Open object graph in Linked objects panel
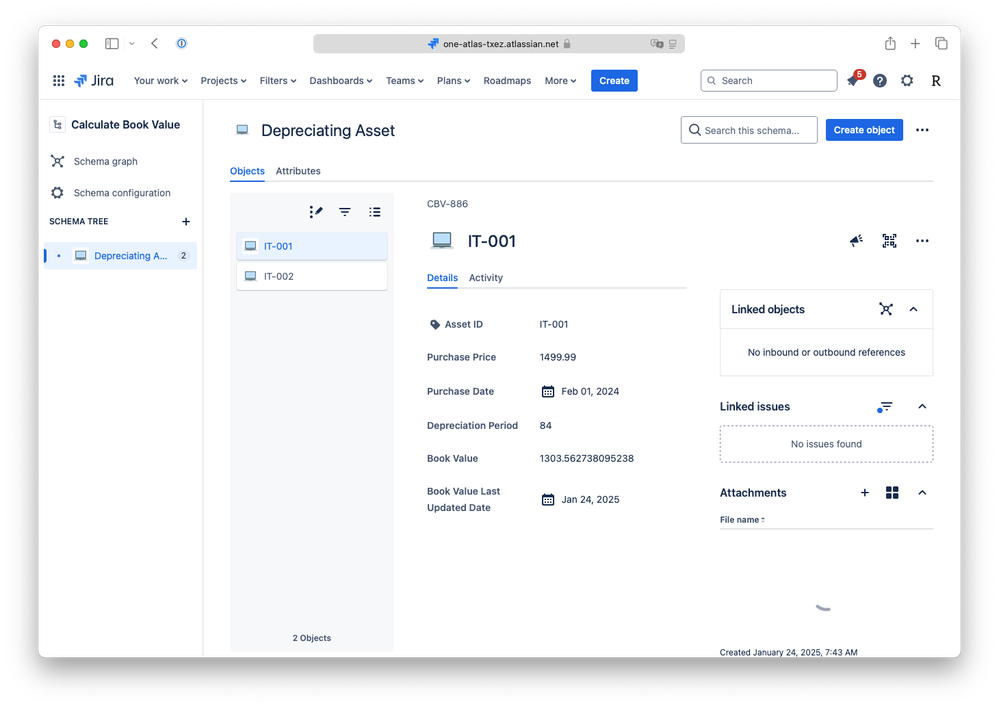This screenshot has width=999, height=708. [886, 309]
